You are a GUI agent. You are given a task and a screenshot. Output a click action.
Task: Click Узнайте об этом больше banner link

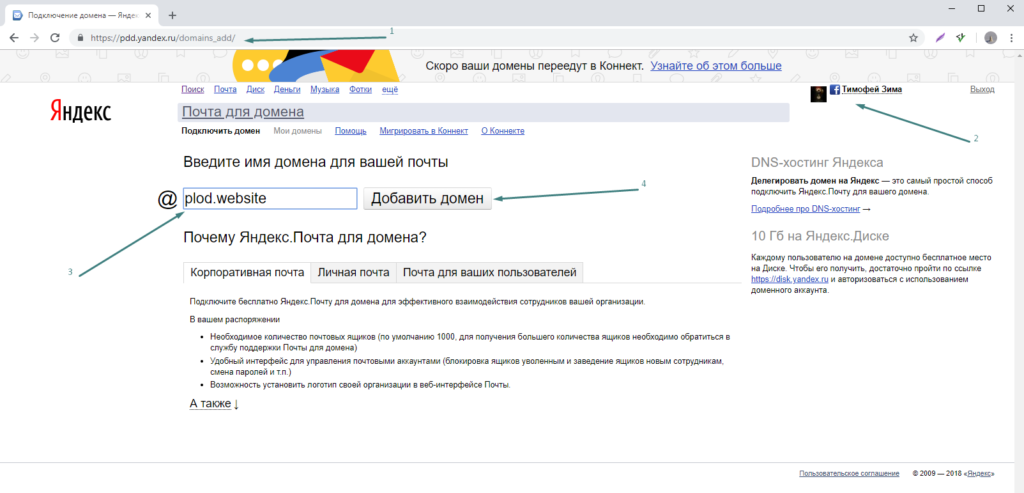tap(716, 66)
